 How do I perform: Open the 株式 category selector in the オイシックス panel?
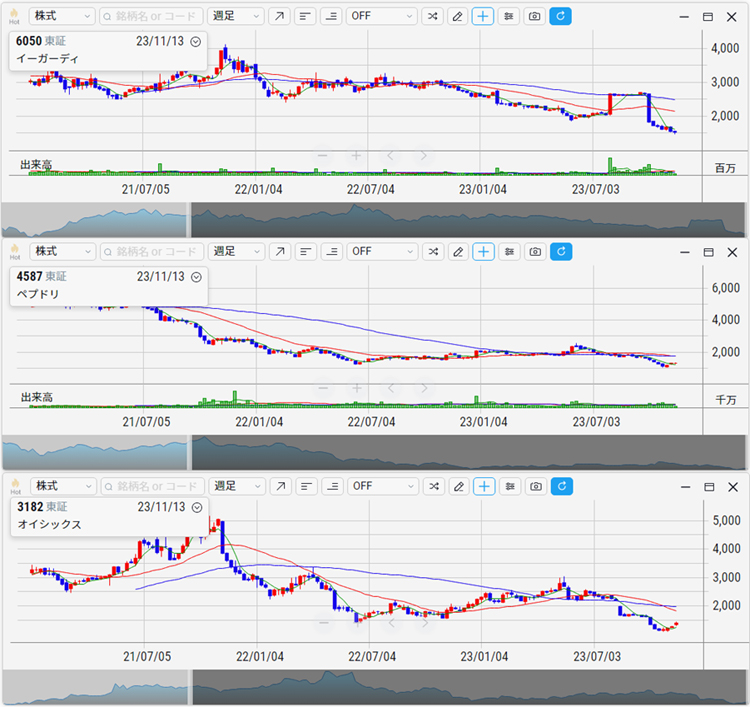62,486
